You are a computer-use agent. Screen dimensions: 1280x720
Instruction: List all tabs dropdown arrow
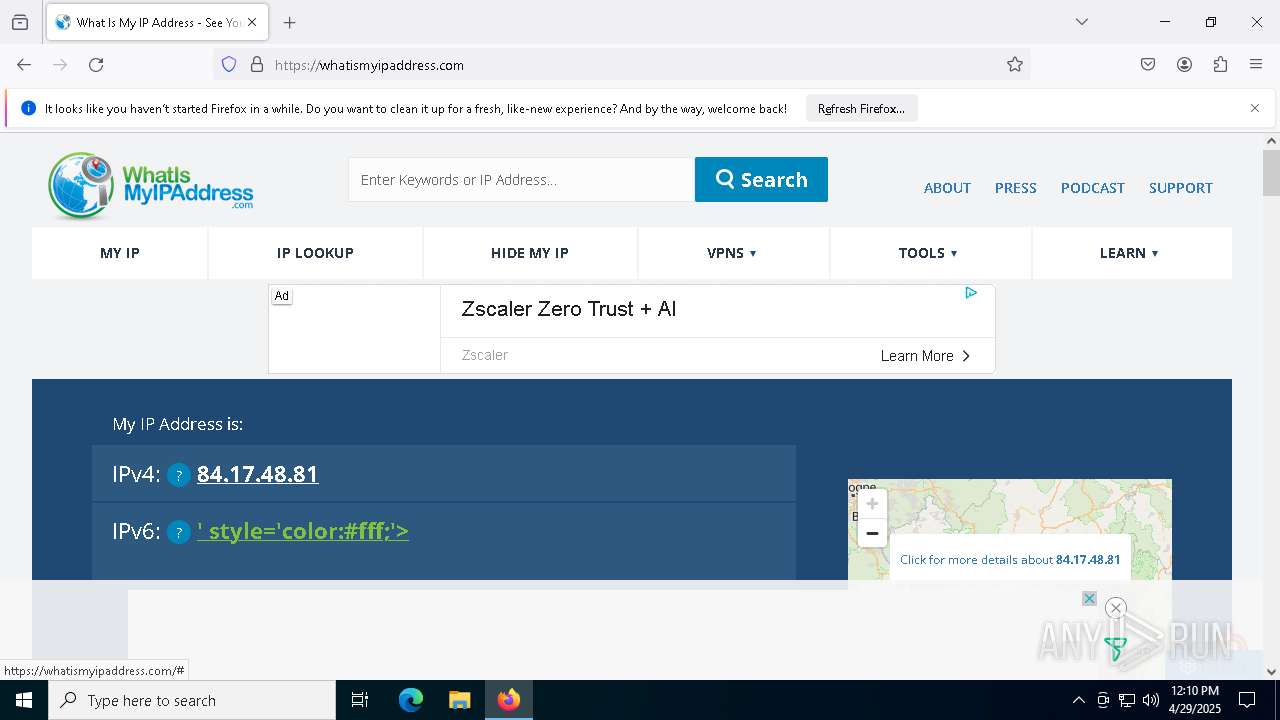1082,22
